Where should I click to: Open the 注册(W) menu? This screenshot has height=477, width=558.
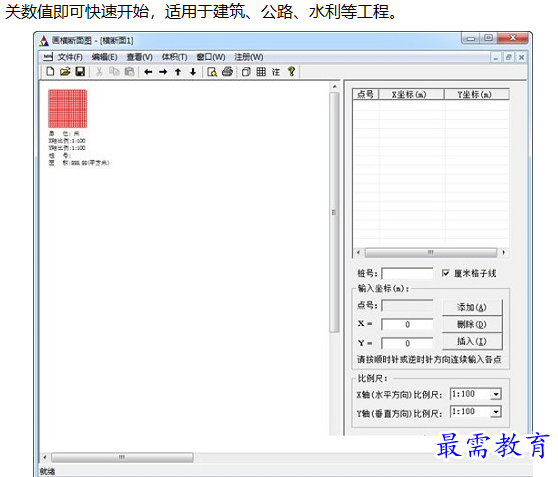pos(249,57)
